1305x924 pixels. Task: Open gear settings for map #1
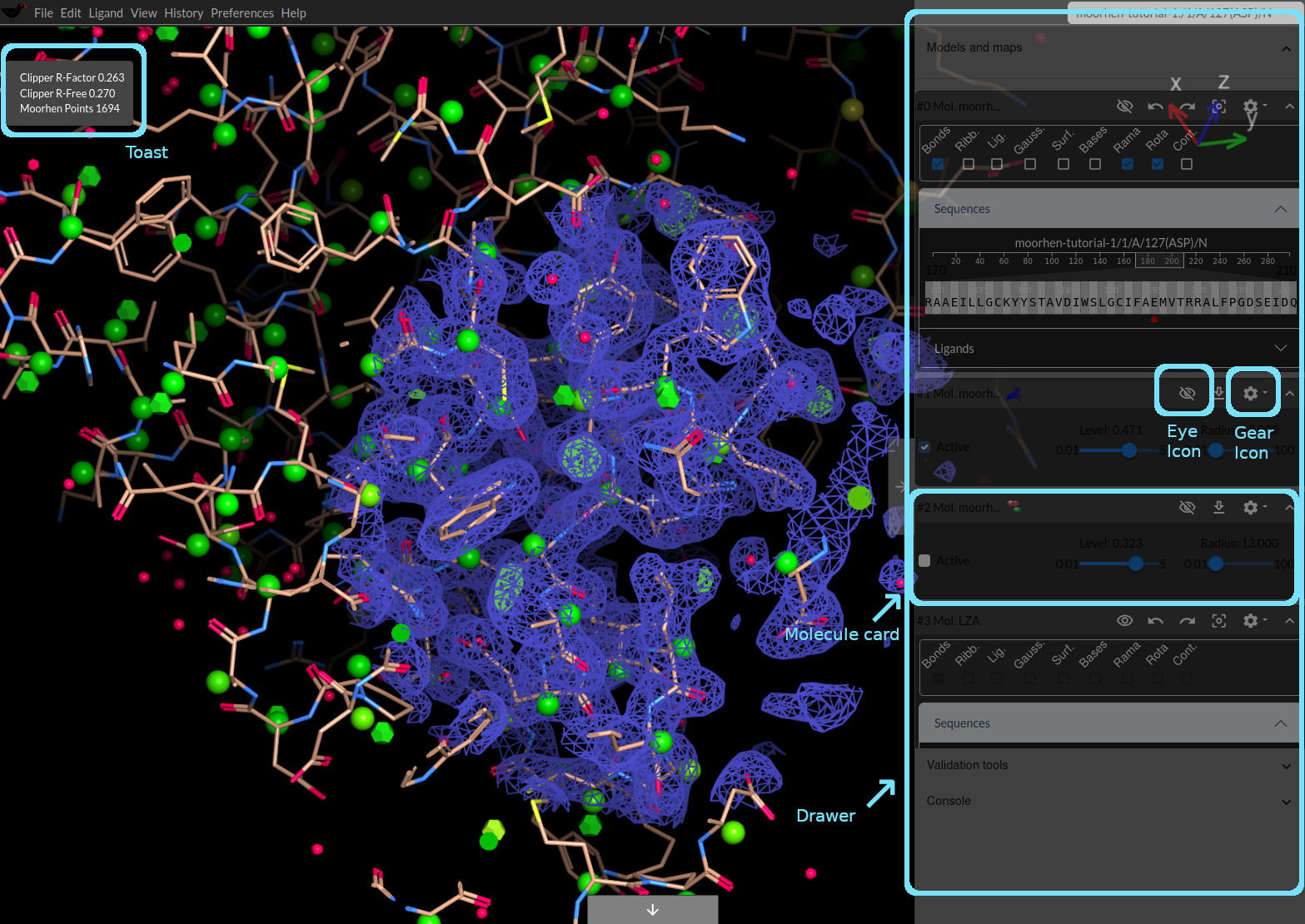(1252, 393)
